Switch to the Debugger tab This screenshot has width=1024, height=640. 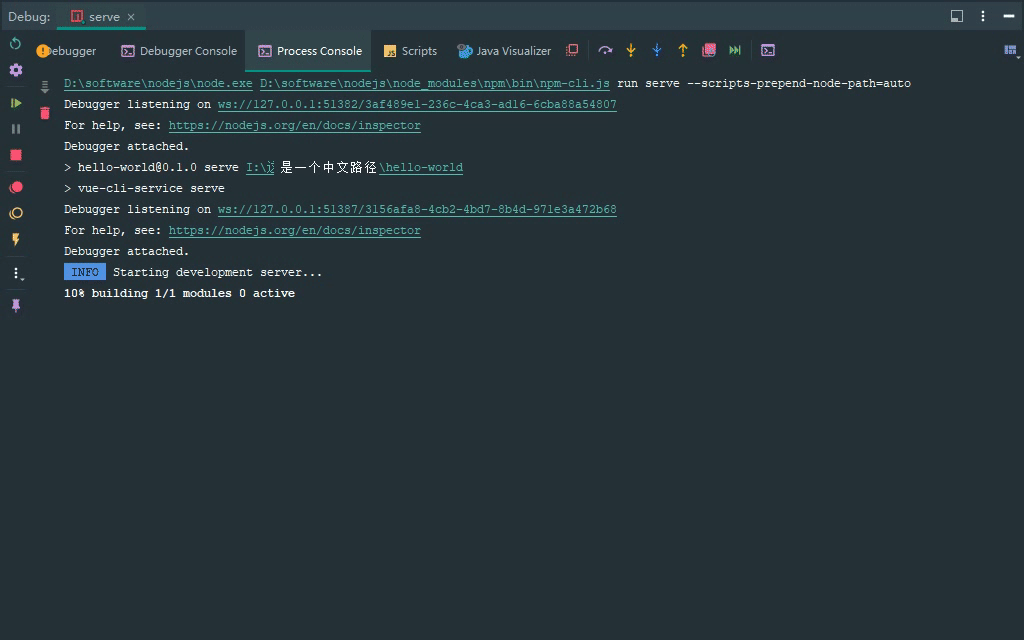(x=66, y=51)
